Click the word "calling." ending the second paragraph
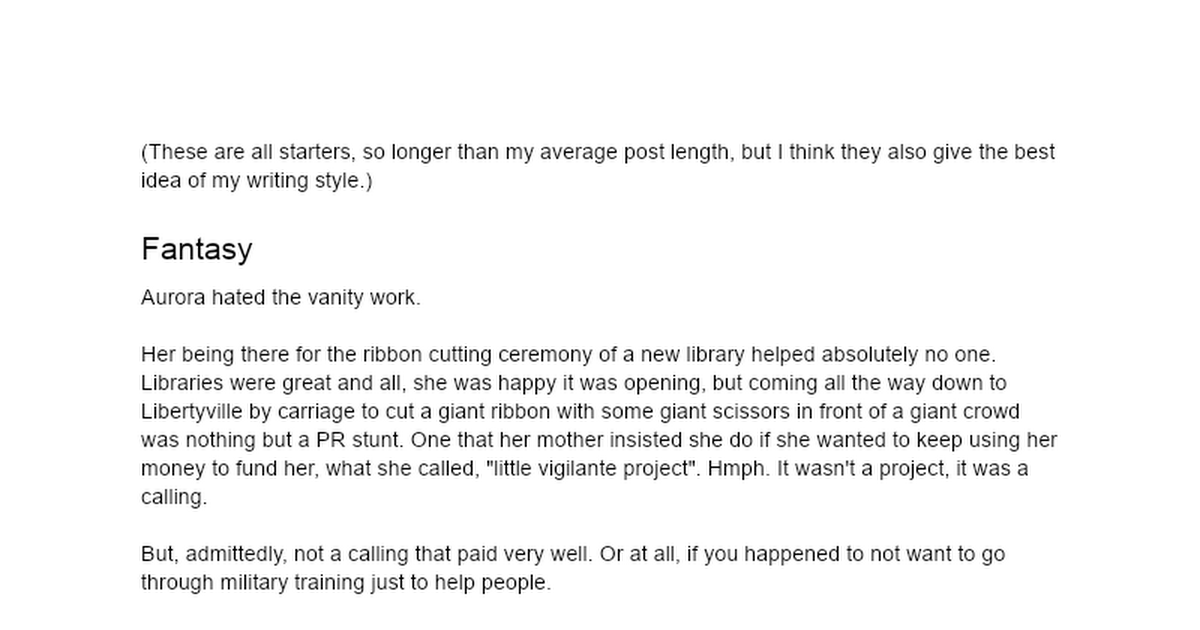This screenshot has width=1200, height=630. tap(174, 498)
